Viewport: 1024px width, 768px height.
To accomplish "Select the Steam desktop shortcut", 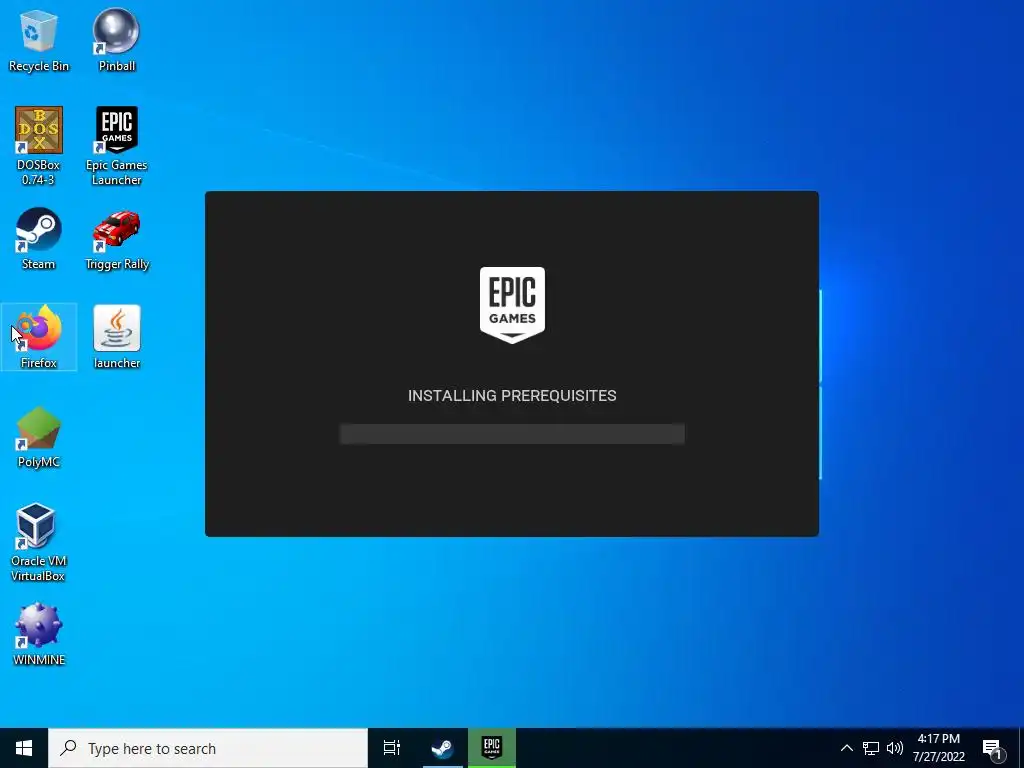I will tap(39, 239).
